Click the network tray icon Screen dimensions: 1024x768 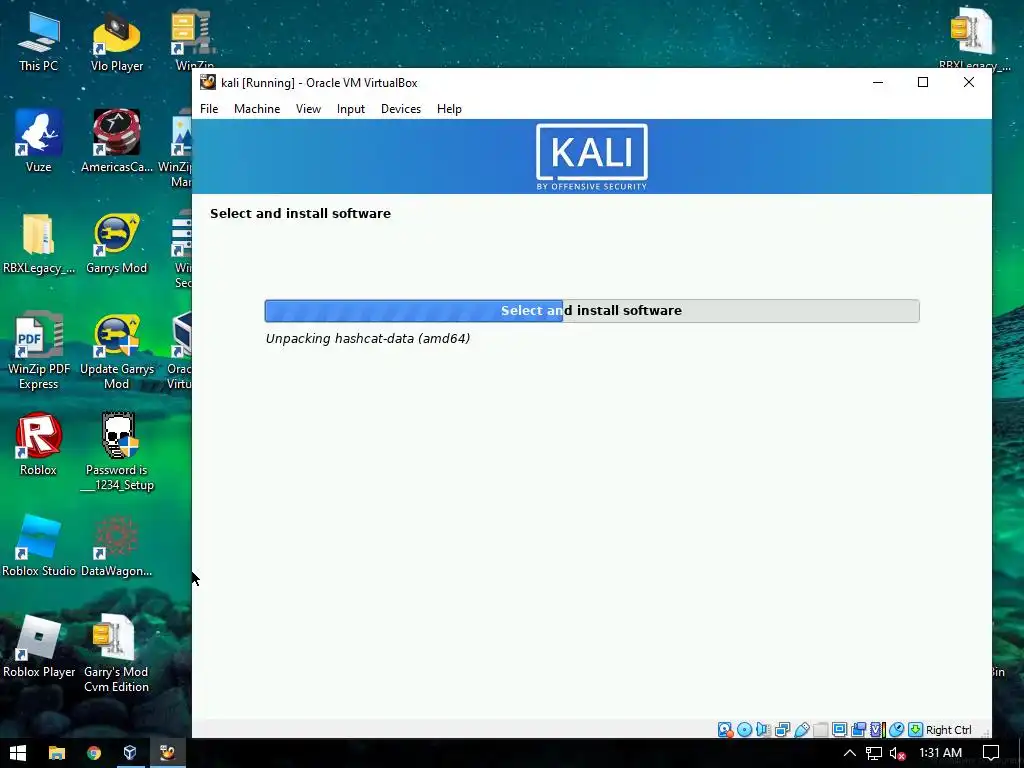pos(874,753)
